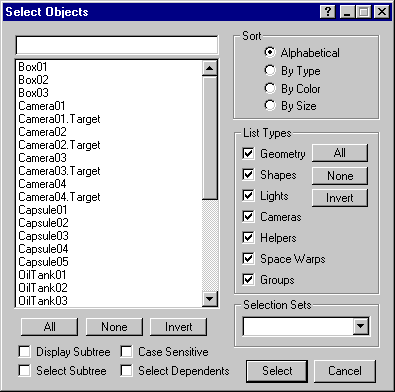
Task: Click the None button in List Types
Action: pyautogui.click(x=340, y=176)
